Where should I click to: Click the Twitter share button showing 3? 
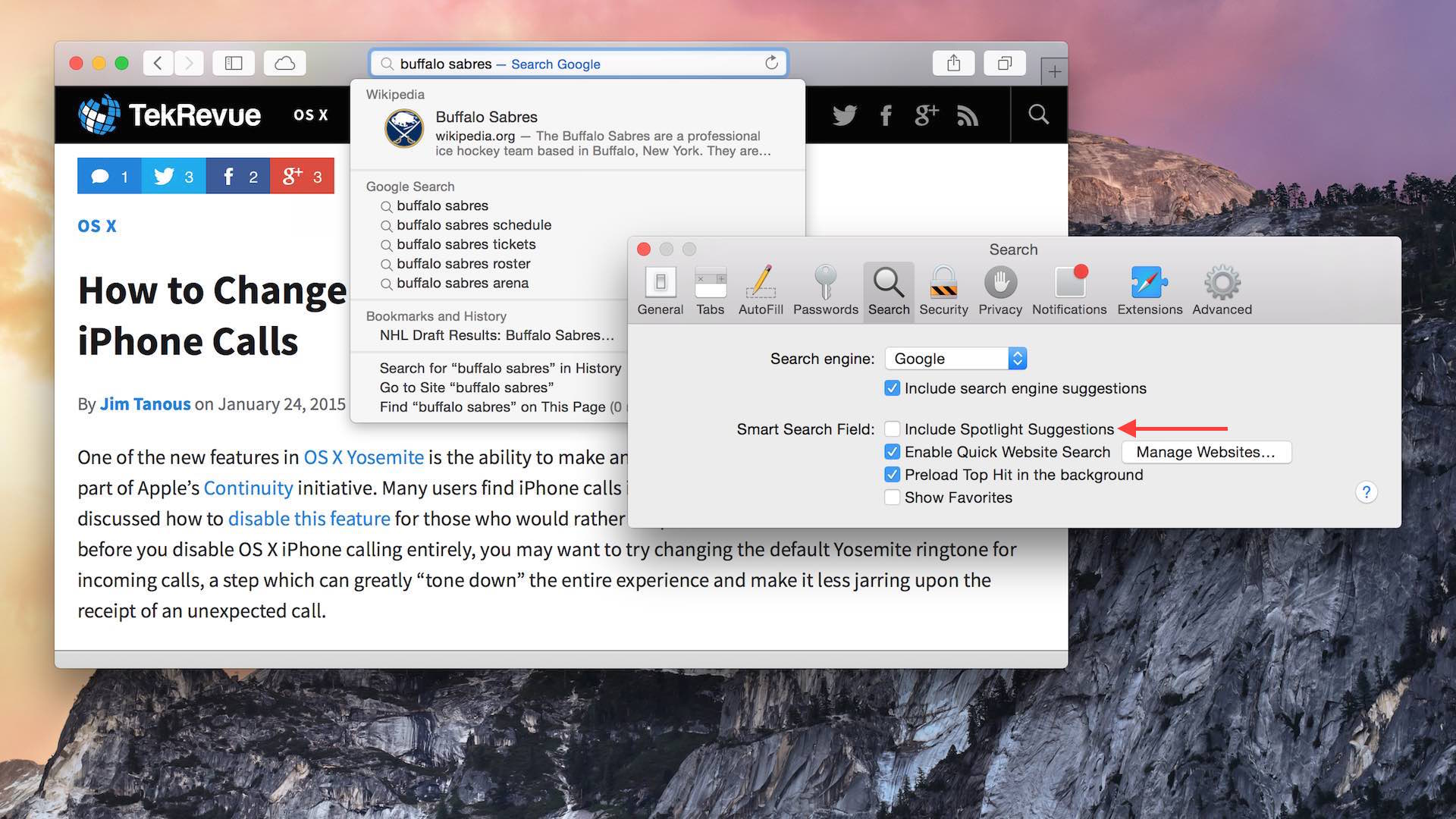click(174, 176)
